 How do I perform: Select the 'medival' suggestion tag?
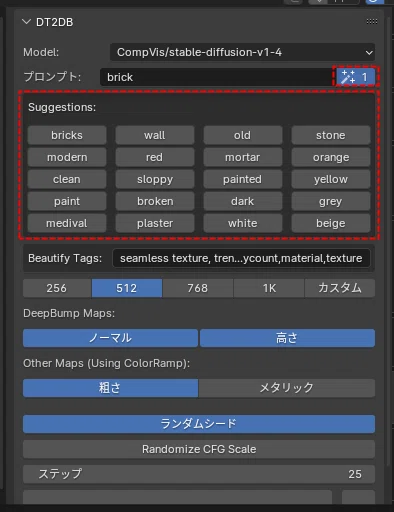click(67, 223)
